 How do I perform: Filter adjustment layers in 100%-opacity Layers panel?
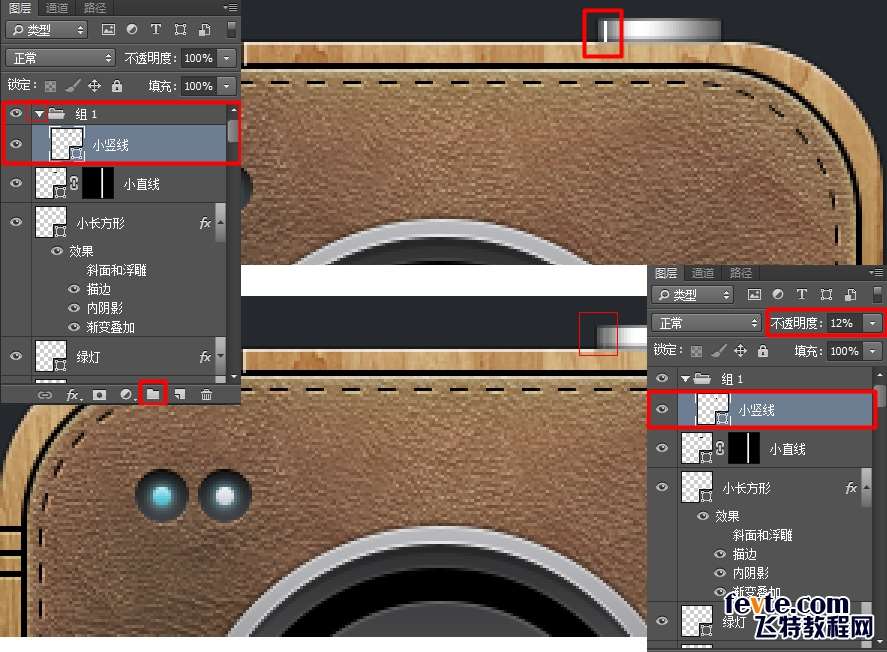click(x=132, y=29)
